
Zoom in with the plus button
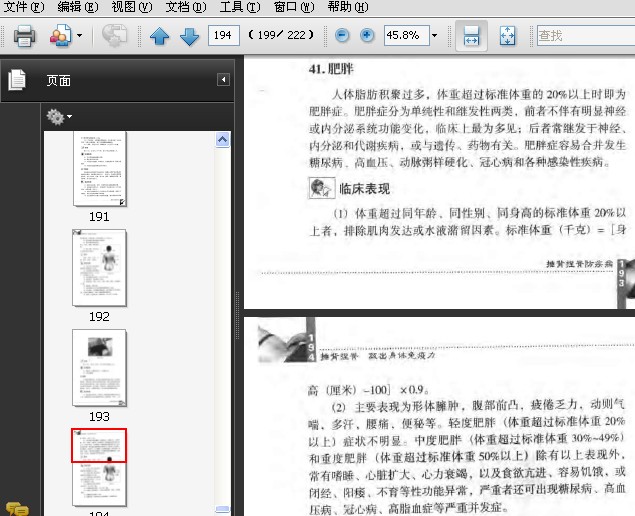(367, 36)
